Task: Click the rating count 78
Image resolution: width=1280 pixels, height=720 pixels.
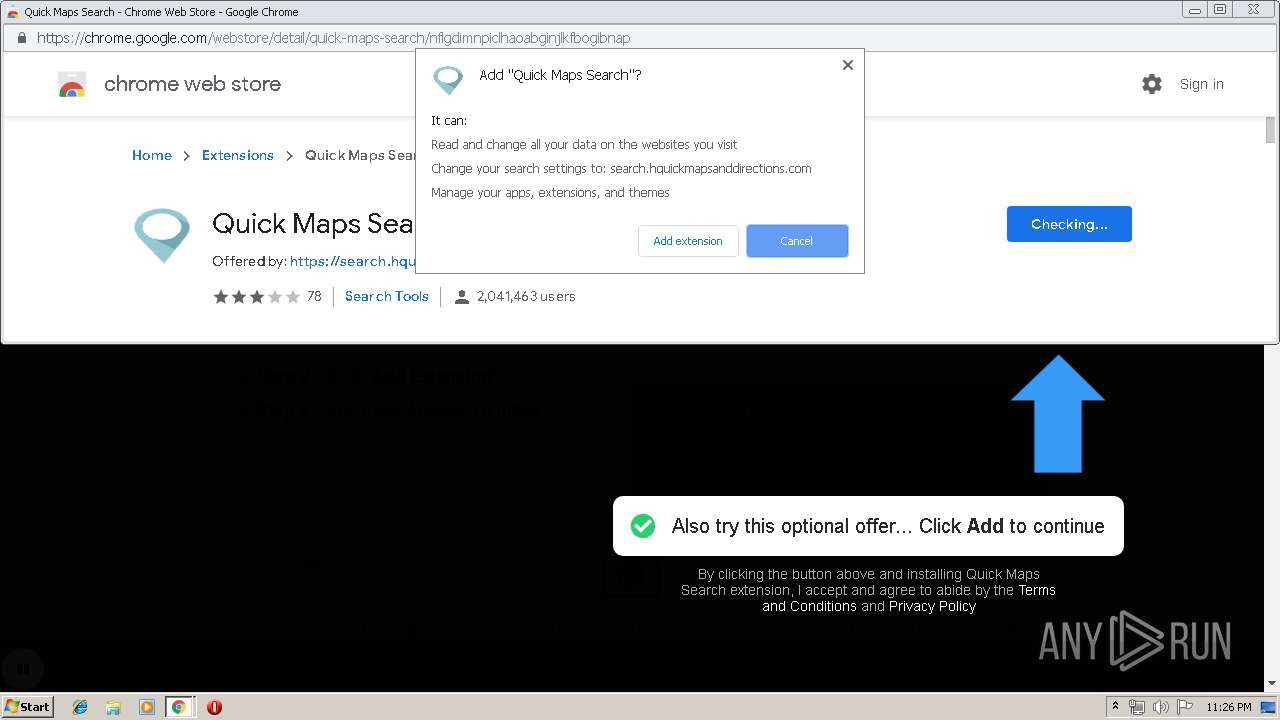Action: (x=314, y=296)
